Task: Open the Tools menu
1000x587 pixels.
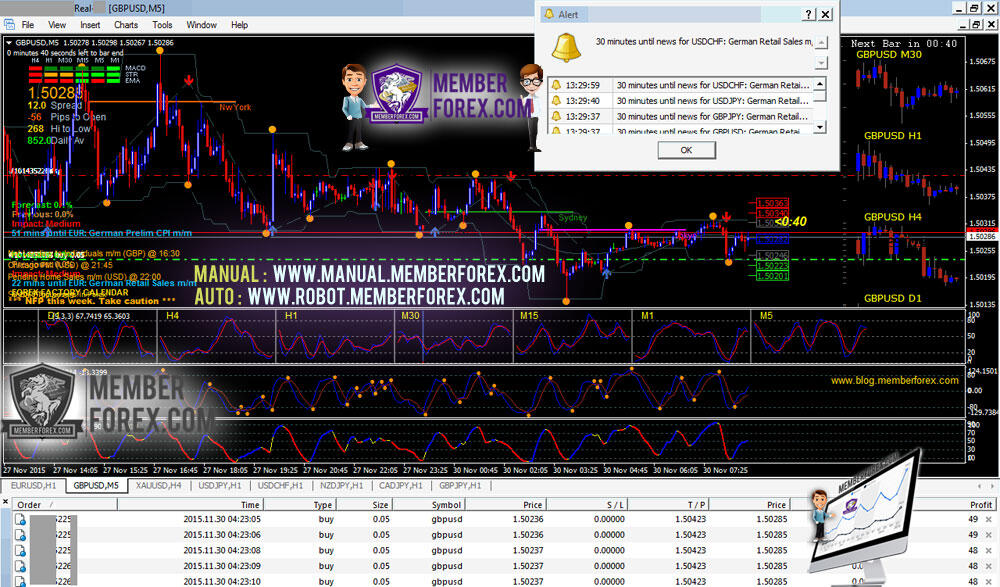Action: coord(162,25)
